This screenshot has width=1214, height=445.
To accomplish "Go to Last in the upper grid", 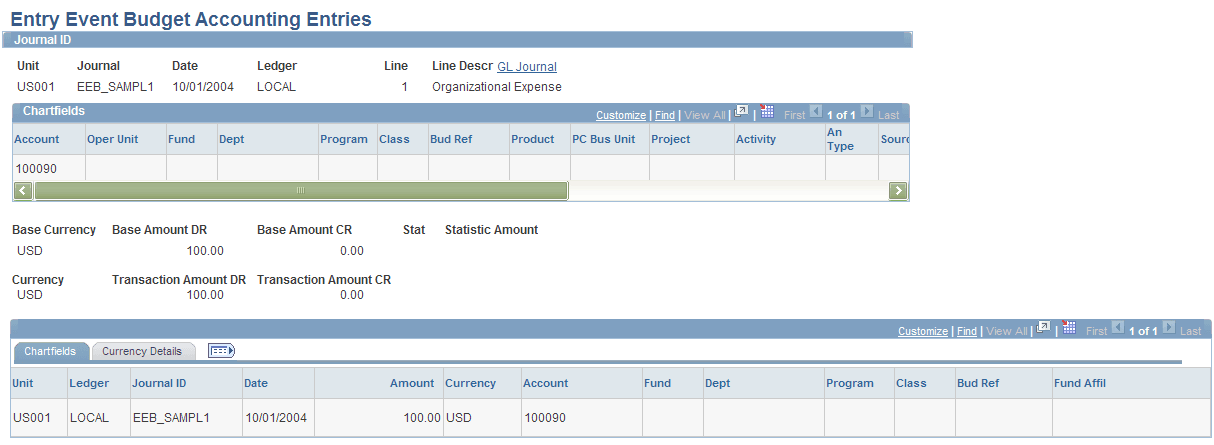I will pos(889,115).
